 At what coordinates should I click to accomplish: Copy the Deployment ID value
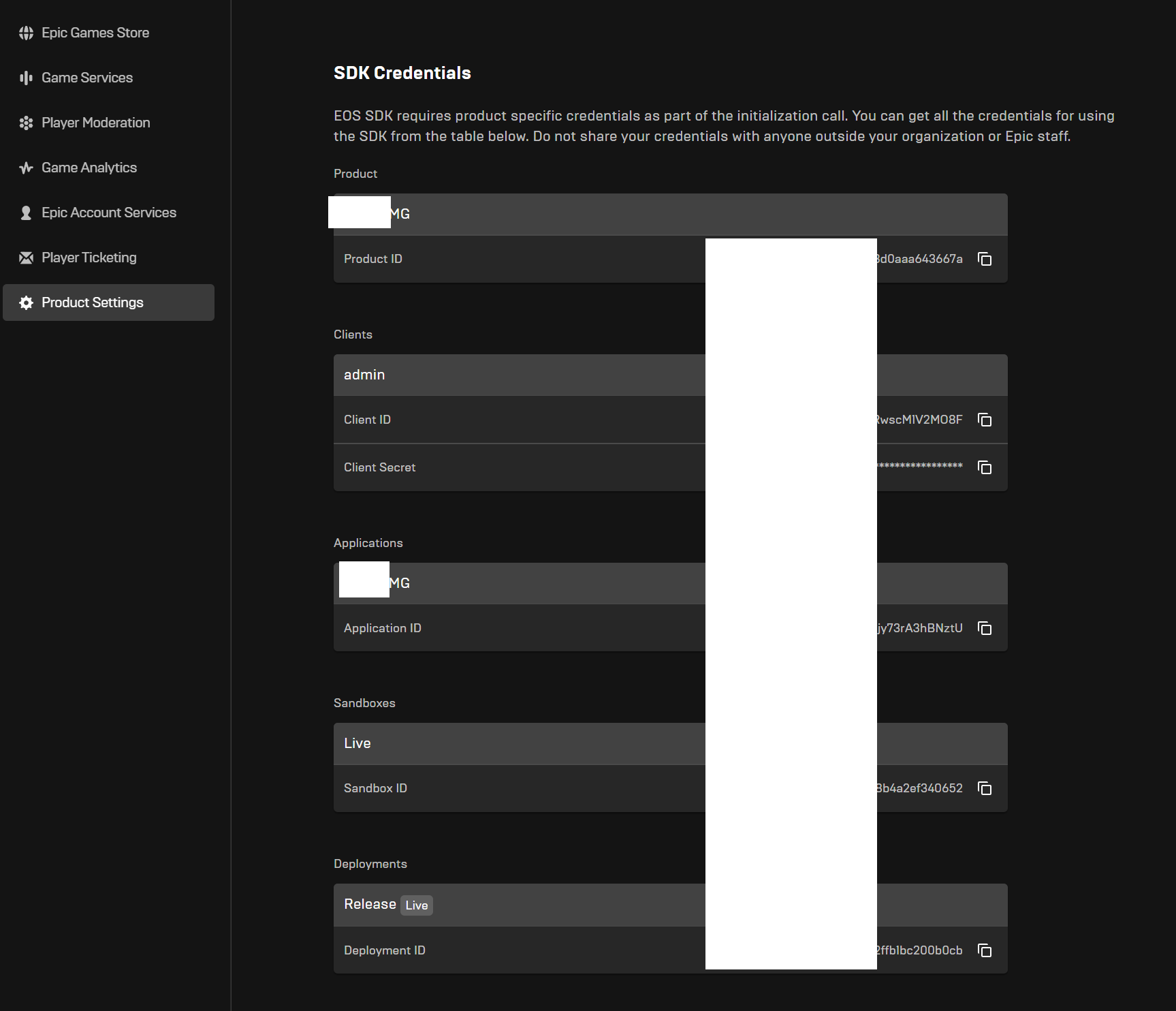pos(985,950)
